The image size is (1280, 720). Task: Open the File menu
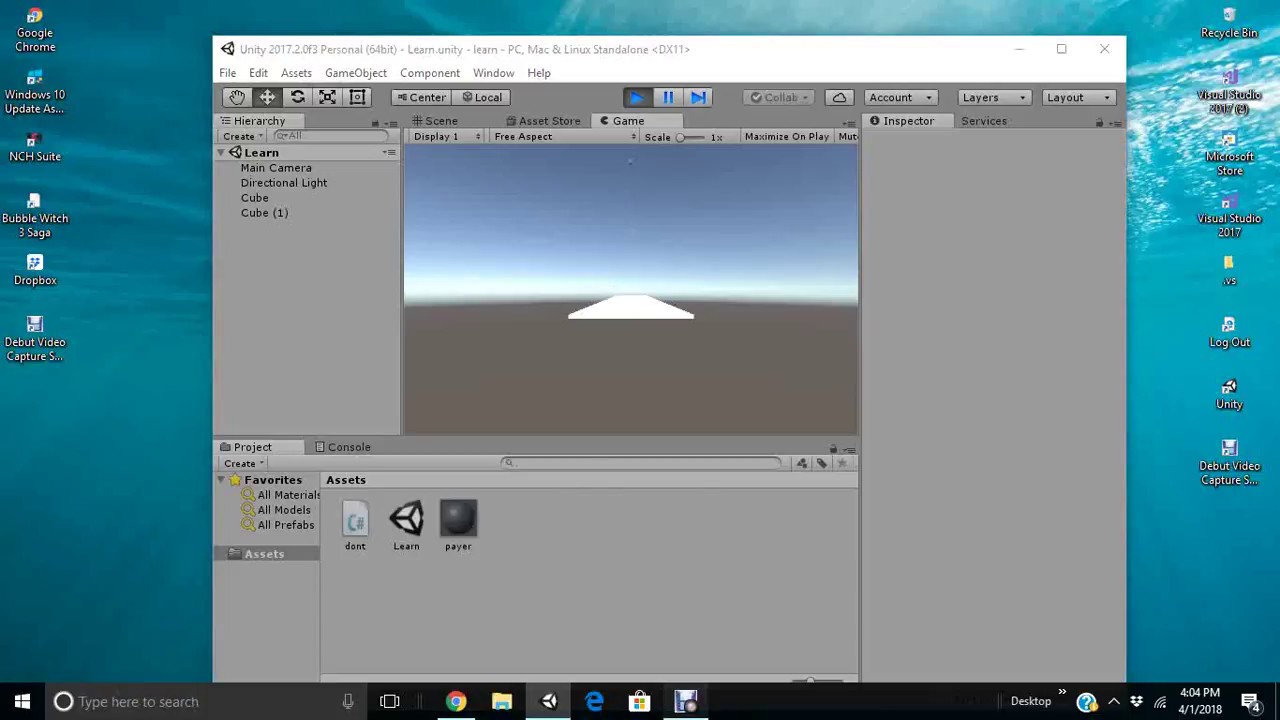tap(228, 73)
